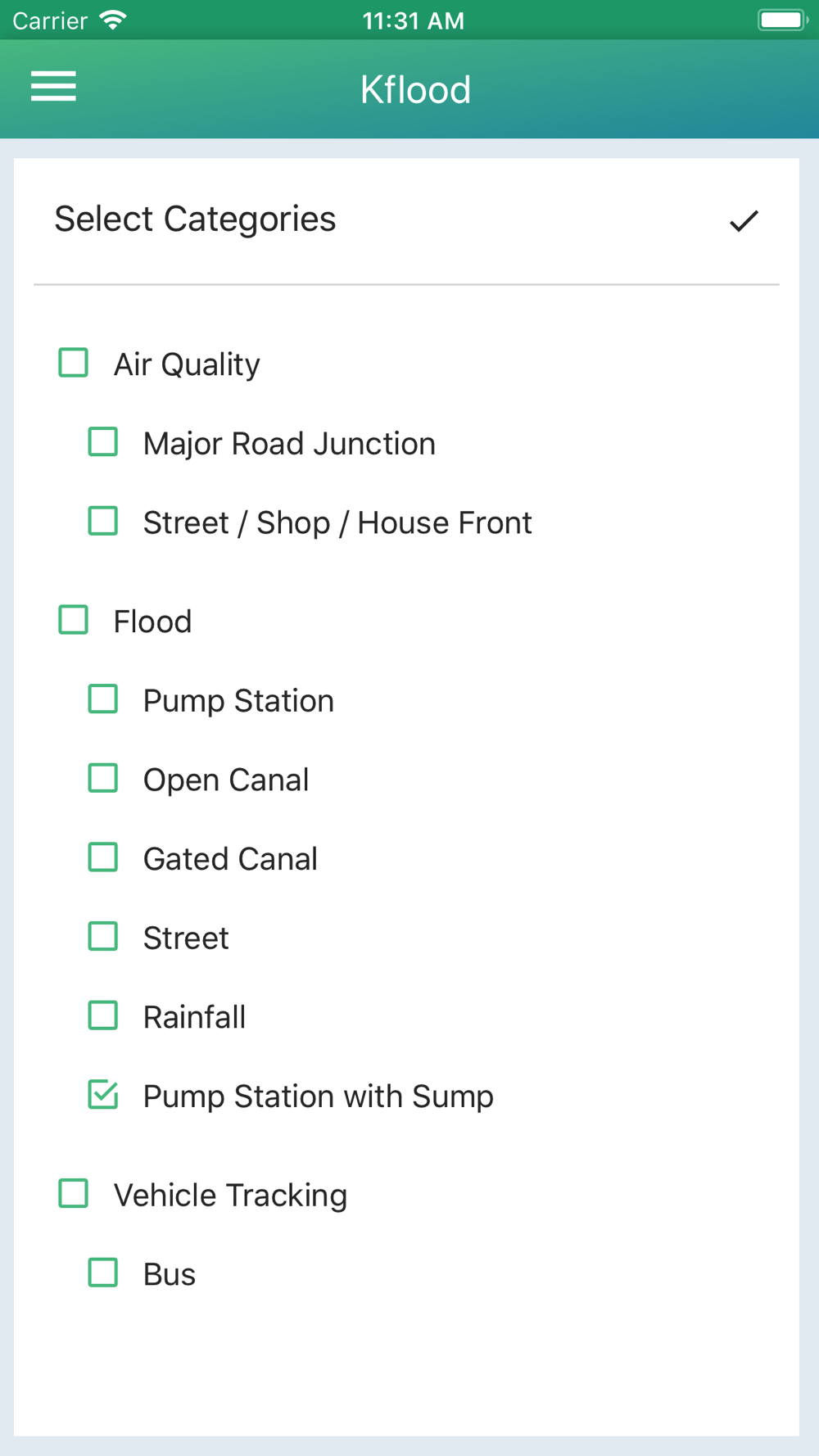Tap the Select Categories heading
Screen dimensions: 819x1456
[x=195, y=219]
